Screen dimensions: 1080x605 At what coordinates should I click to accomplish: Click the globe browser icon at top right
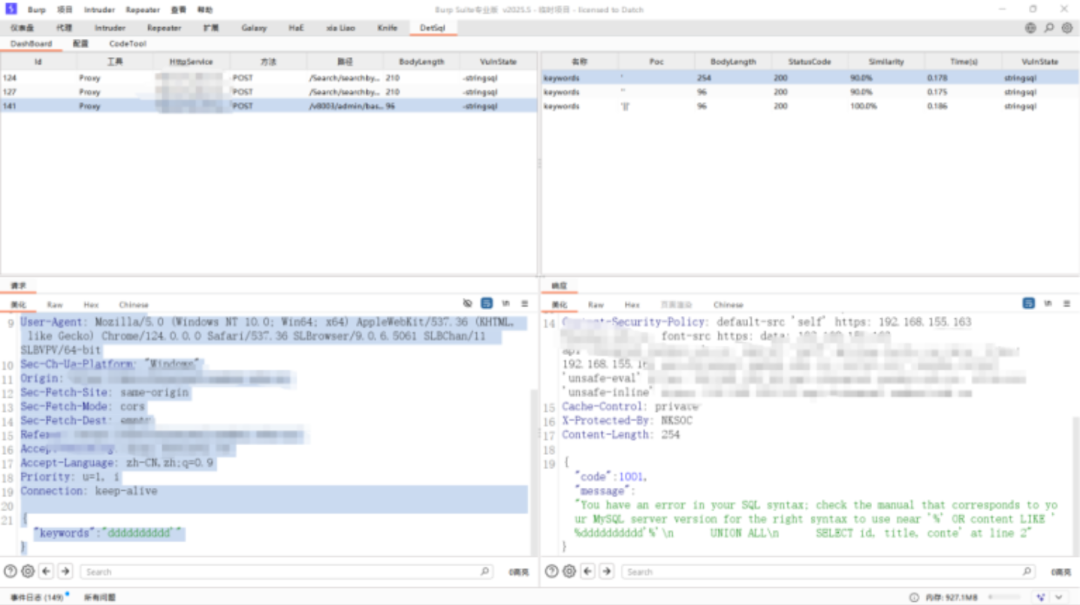[x=1030, y=28]
